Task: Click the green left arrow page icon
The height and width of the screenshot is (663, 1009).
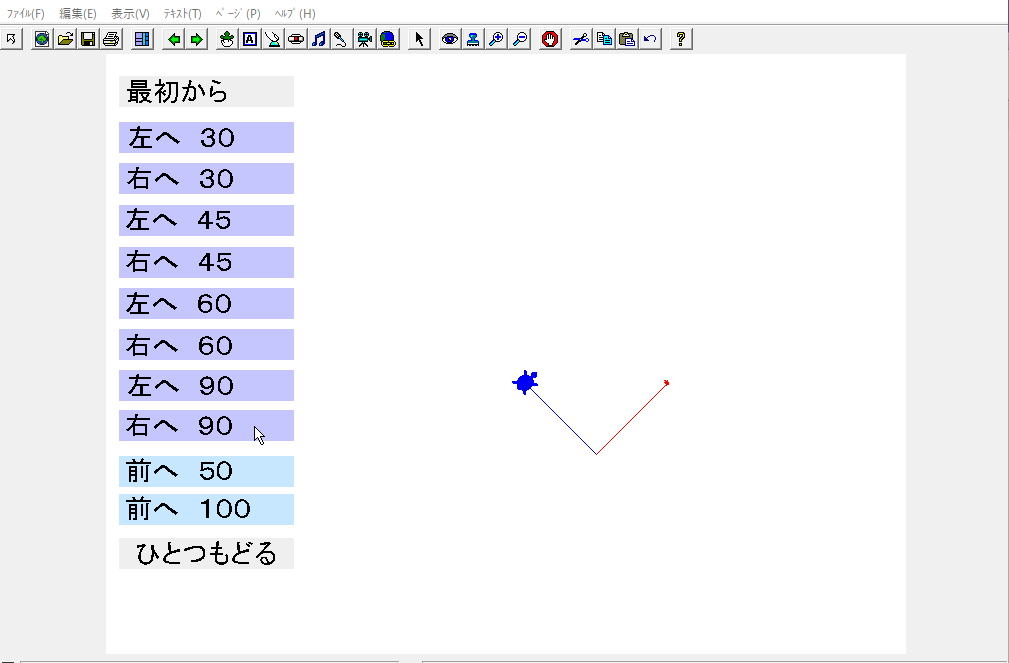Action: click(x=174, y=39)
